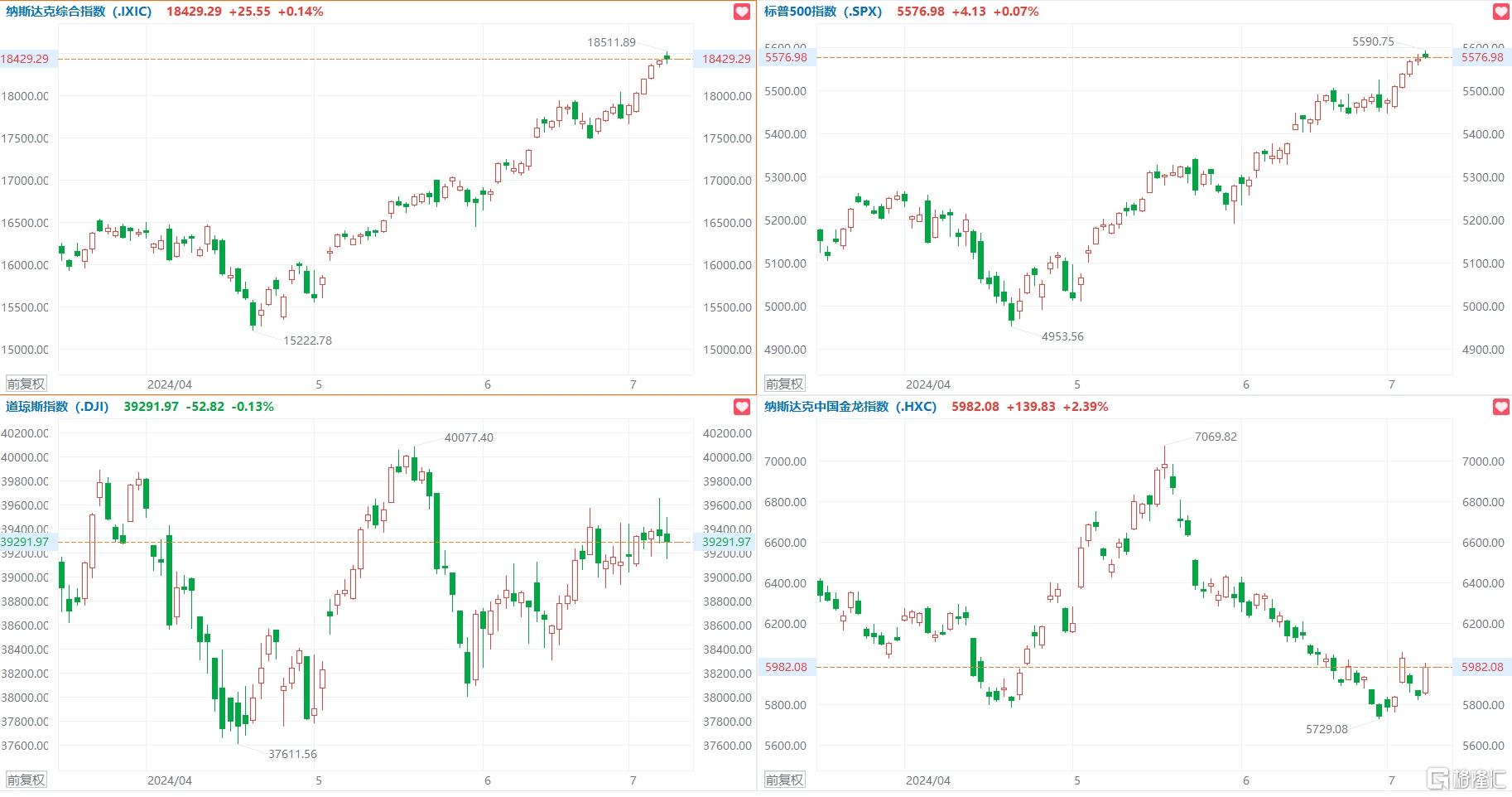Click the 37611.56 low label on Dow chart
Image resolution: width=1512 pixels, height=797 pixels.
pos(293,754)
